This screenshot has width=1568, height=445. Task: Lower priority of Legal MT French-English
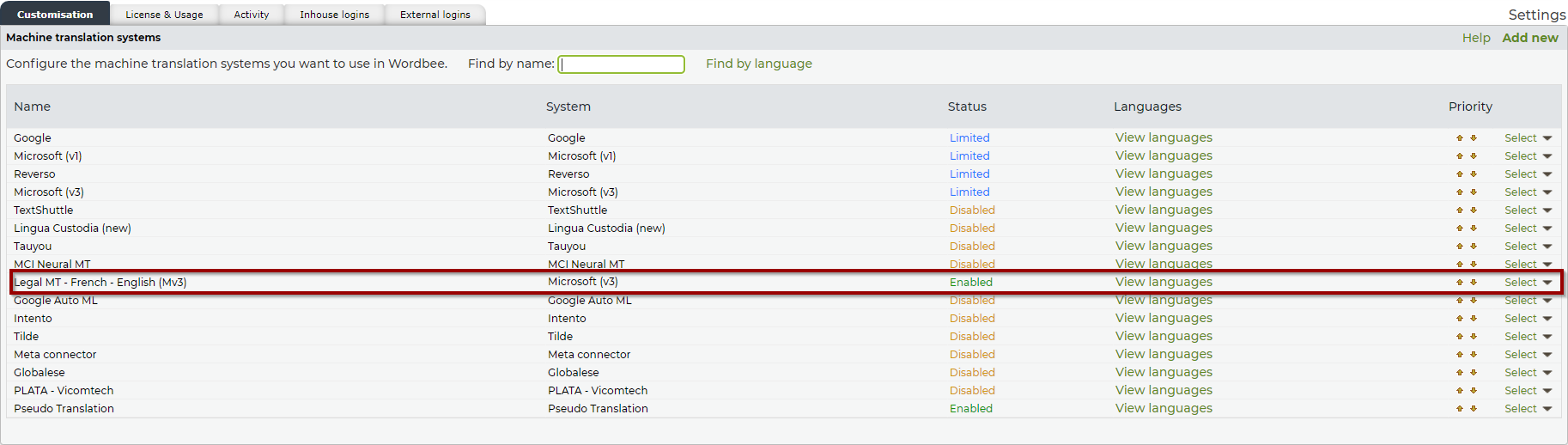1474,283
